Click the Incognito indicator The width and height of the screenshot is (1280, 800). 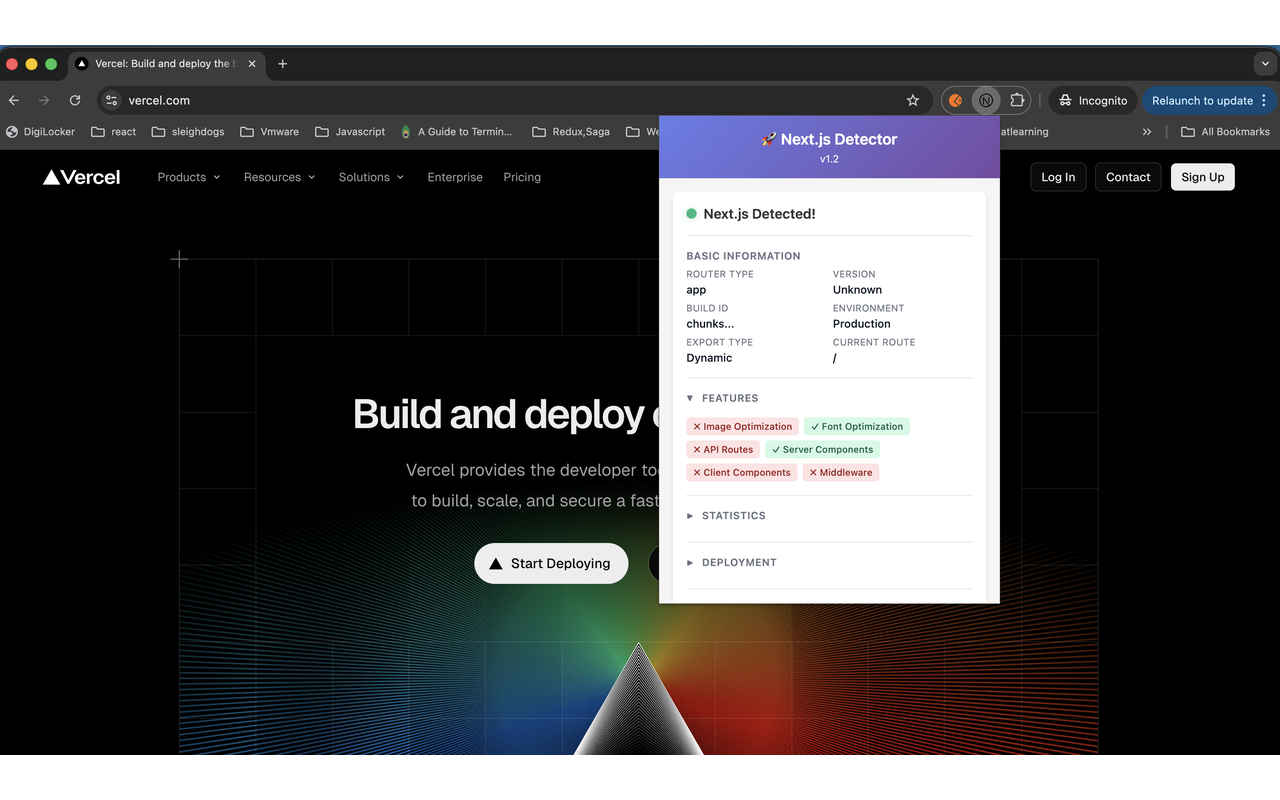(x=1093, y=100)
